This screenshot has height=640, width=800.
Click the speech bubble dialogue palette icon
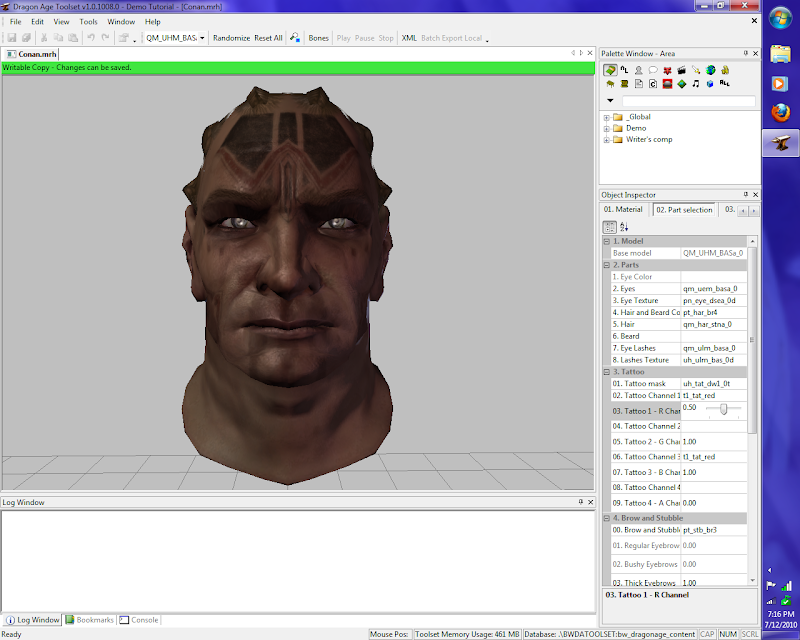click(652, 70)
